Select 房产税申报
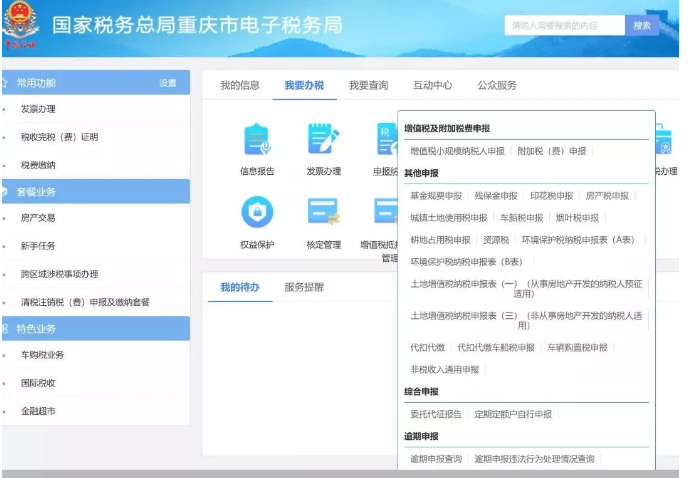 tap(607, 196)
